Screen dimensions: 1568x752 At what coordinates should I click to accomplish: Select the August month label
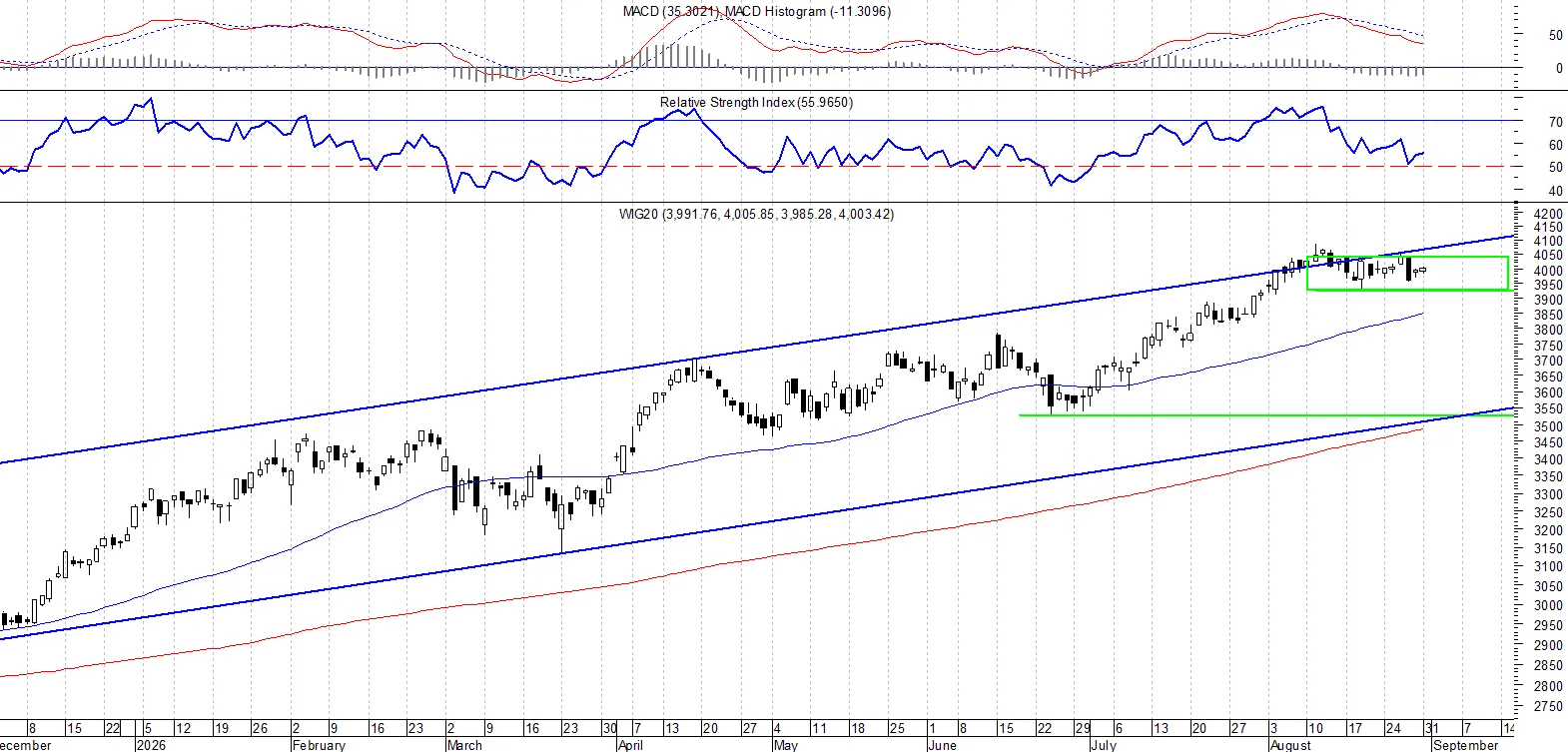[x=1290, y=745]
